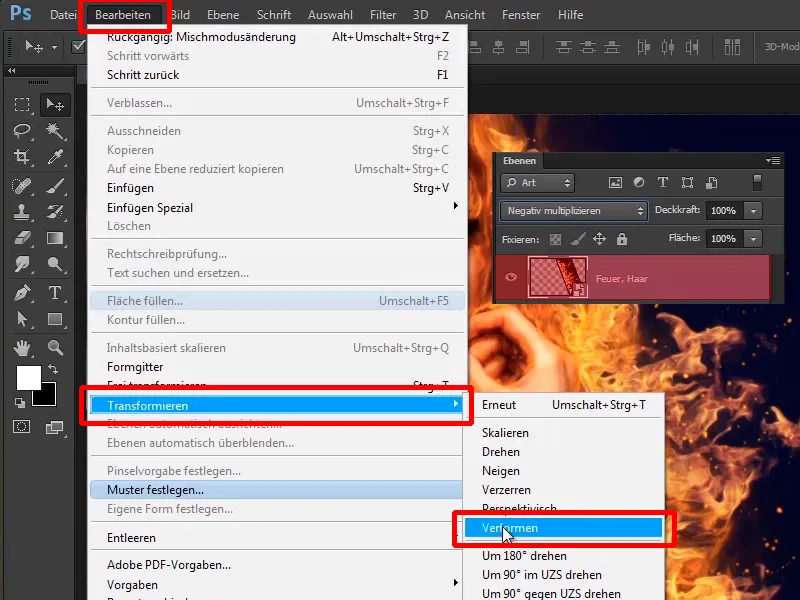Click the white foreground color swatch
This screenshot has width=800, height=600.
(x=27, y=377)
